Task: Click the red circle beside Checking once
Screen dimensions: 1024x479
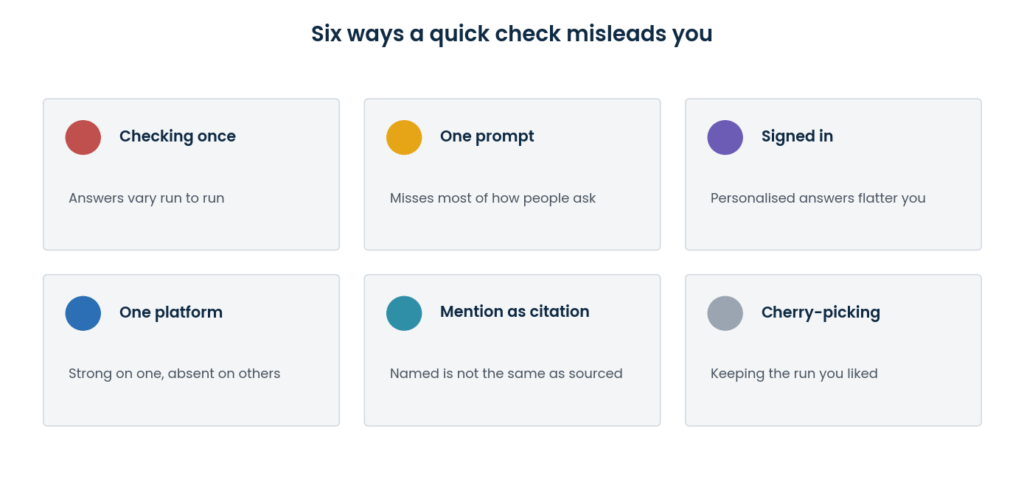Action: (83, 137)
